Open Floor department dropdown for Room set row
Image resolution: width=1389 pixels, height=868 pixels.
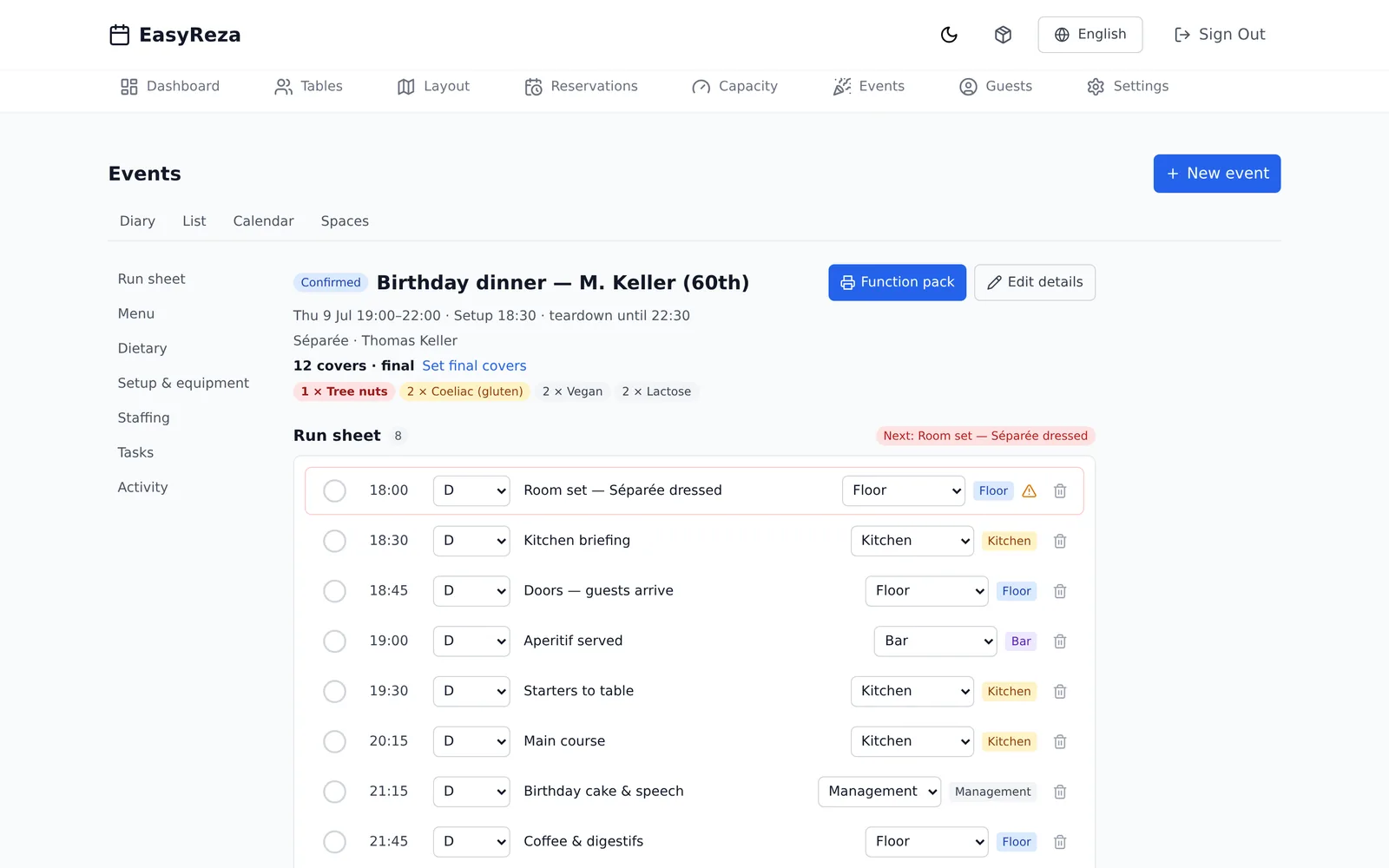coord(903,491)
